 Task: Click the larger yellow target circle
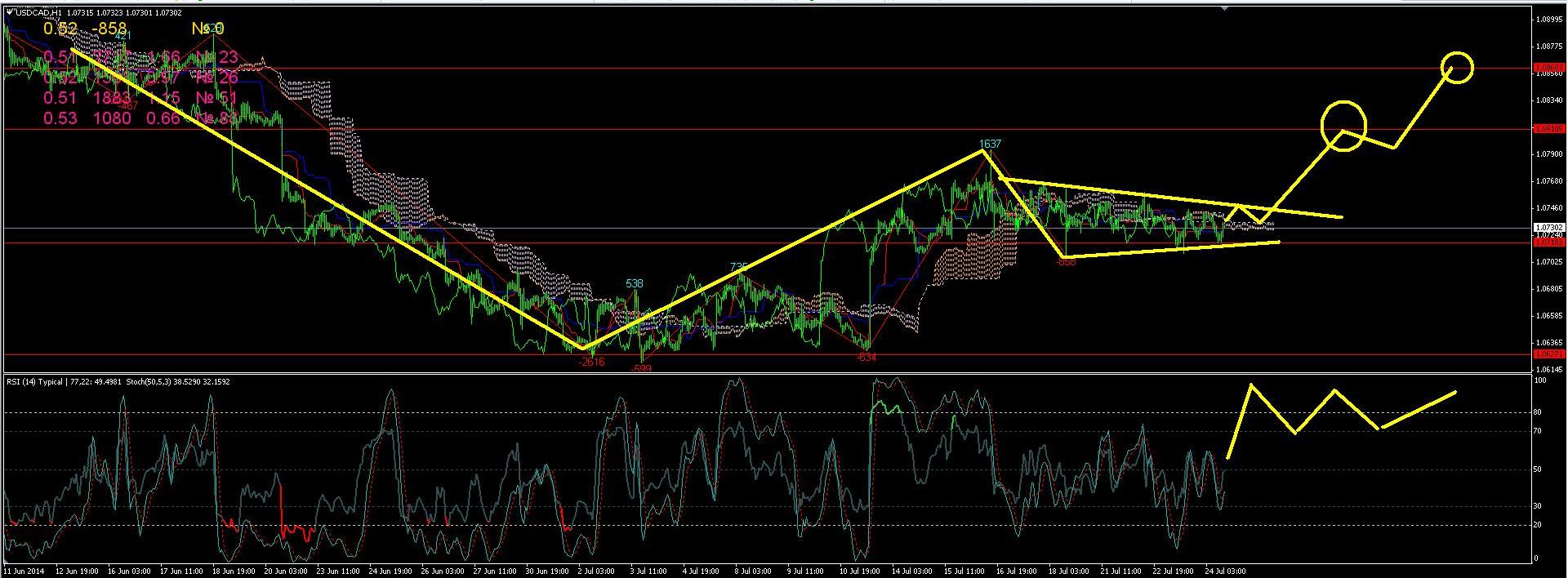pyautogui.click(x=1343, y=126)
